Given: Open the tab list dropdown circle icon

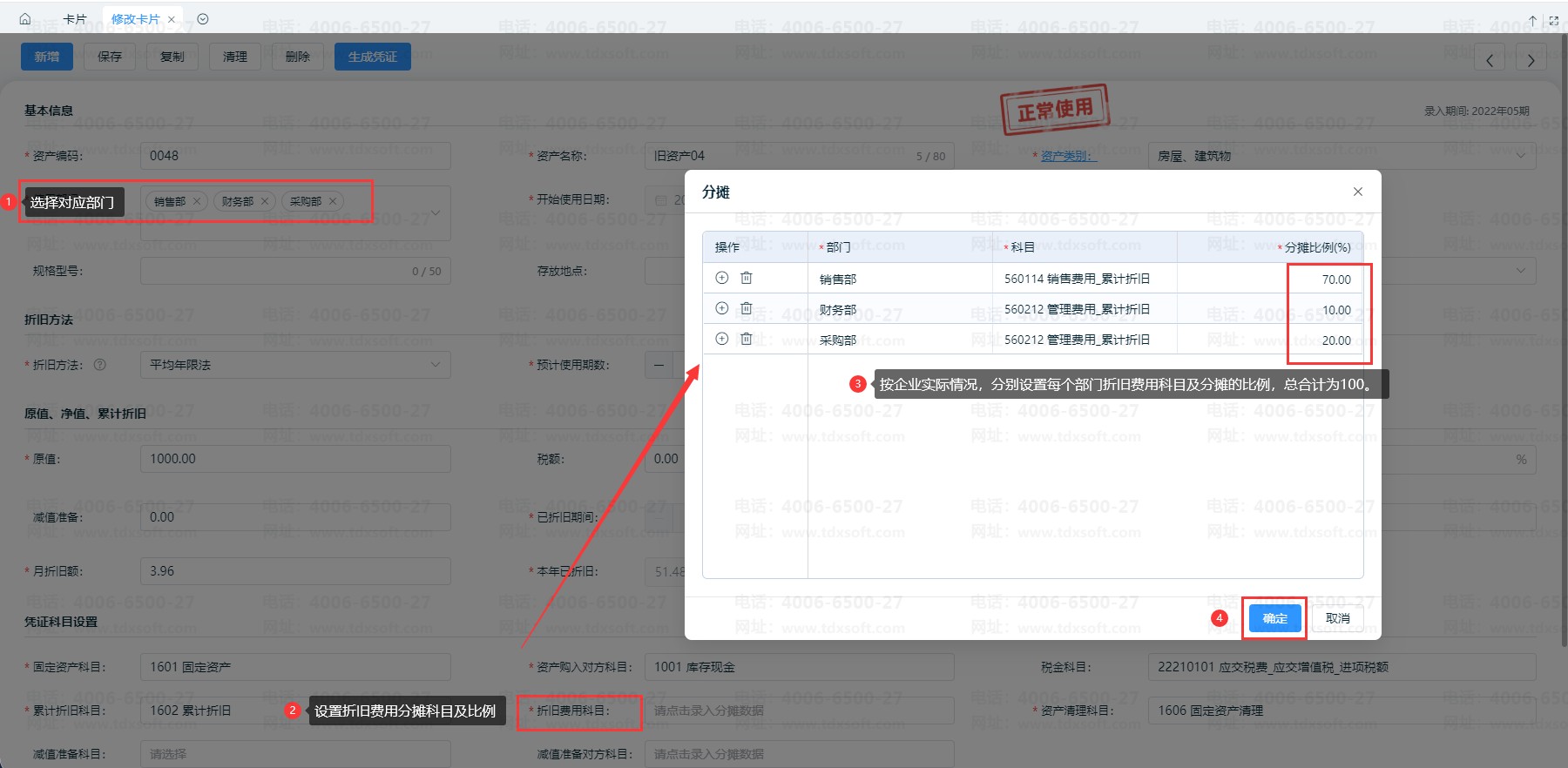Looking at the screenshot, I should (x=203, y=19).
